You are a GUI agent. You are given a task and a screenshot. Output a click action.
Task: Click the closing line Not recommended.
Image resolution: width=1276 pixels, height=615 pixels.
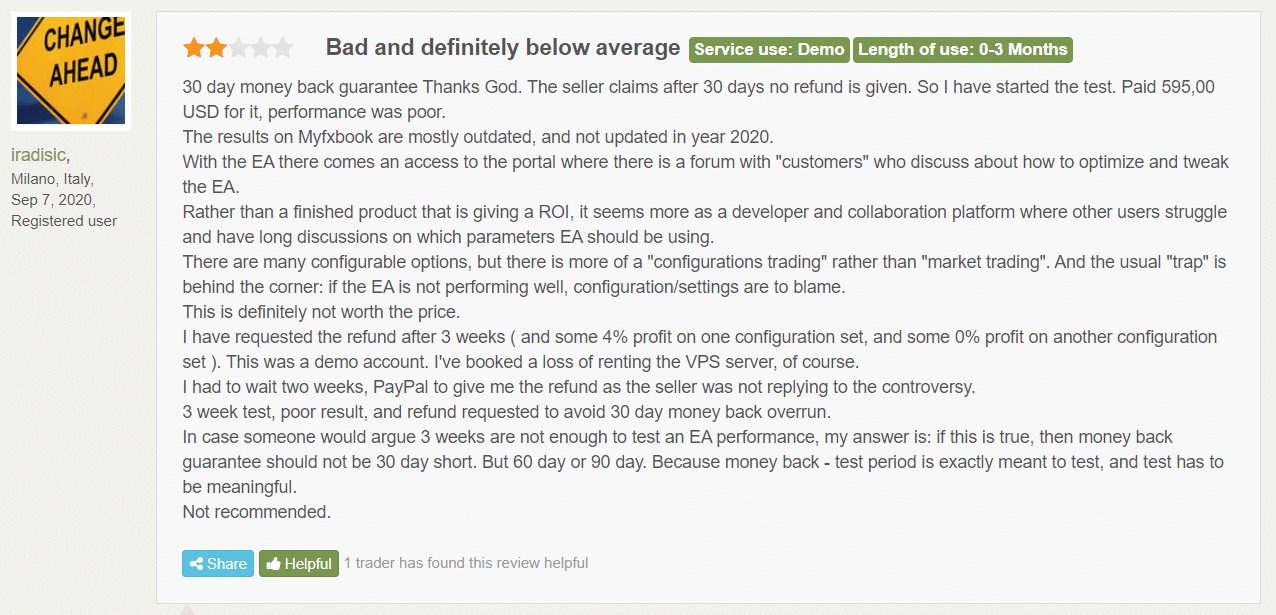click(256, 512)
